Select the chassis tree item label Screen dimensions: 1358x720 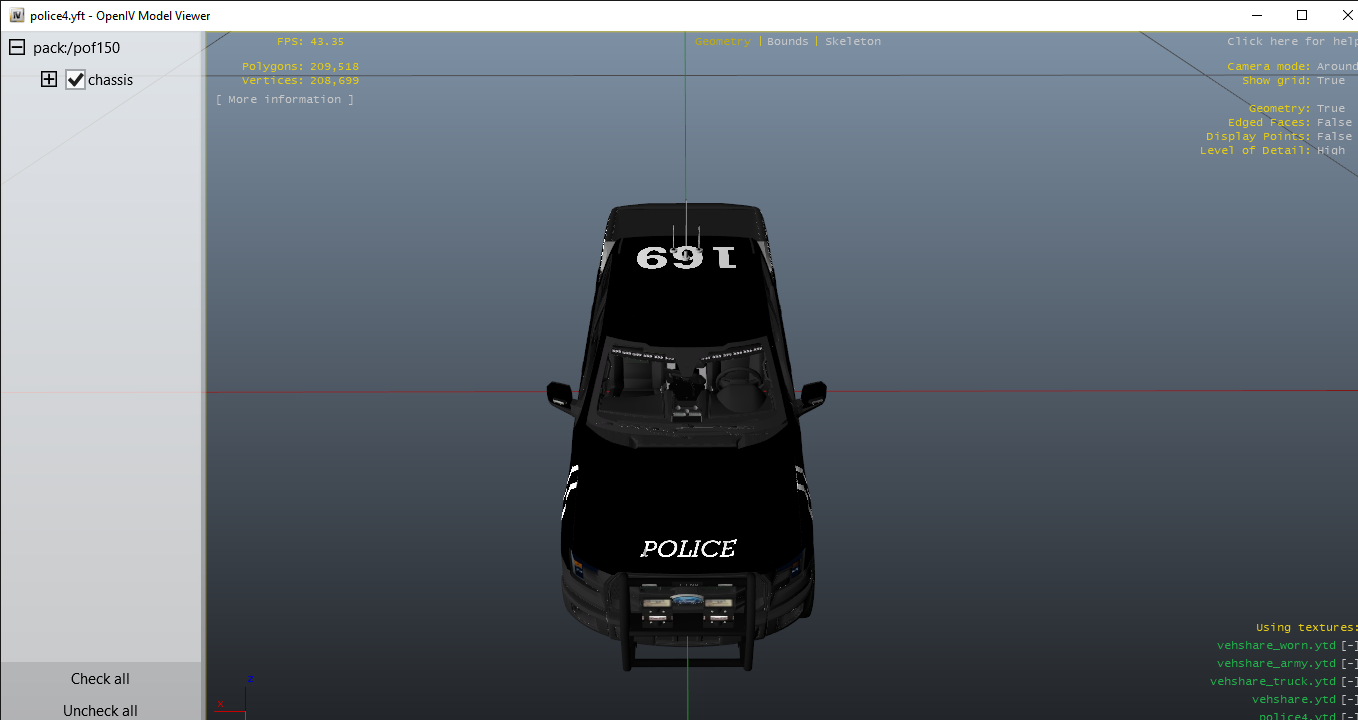coord(110,80)
